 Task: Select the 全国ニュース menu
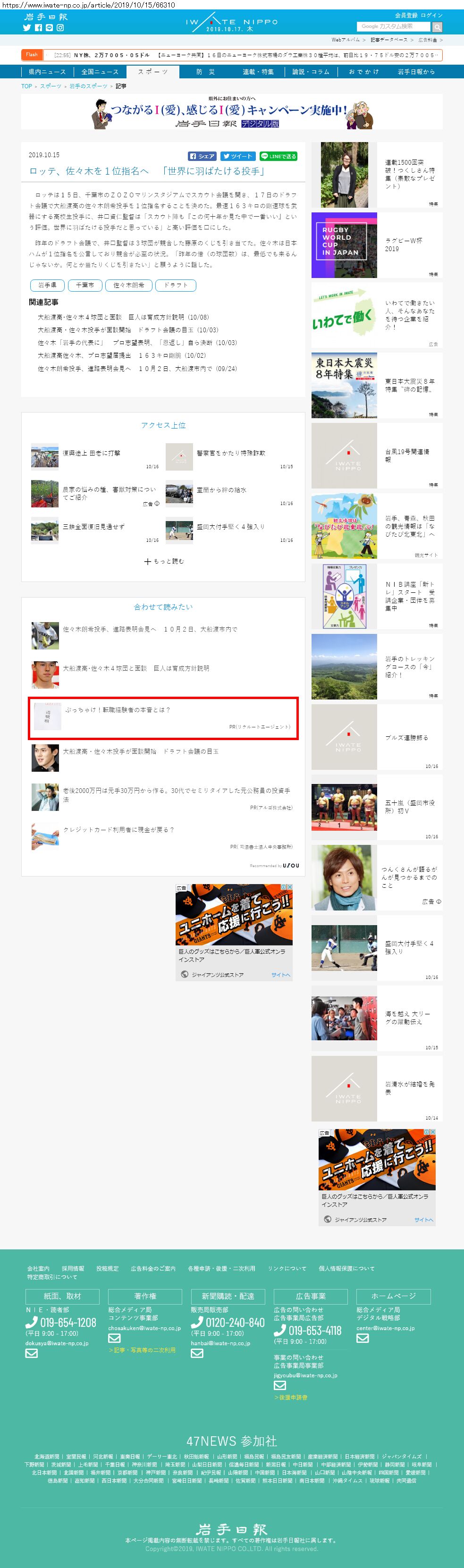[x=100, y=72]
